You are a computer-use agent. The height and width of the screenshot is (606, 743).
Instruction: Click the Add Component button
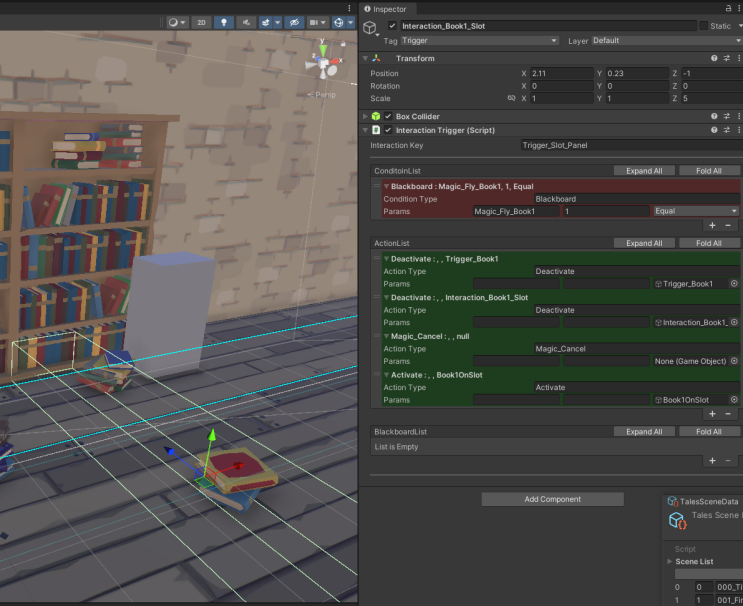tap(553, 499)
